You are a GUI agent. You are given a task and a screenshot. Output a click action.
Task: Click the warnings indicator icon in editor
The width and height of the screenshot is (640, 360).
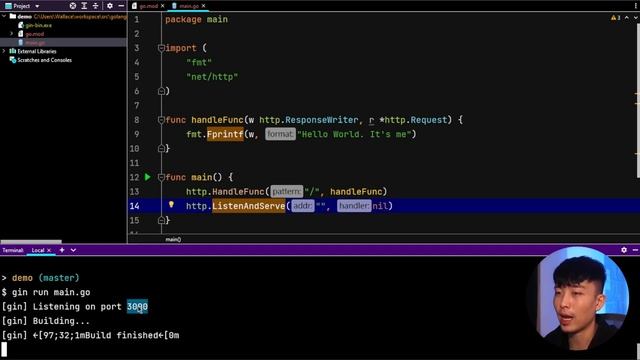pos(615,18)
